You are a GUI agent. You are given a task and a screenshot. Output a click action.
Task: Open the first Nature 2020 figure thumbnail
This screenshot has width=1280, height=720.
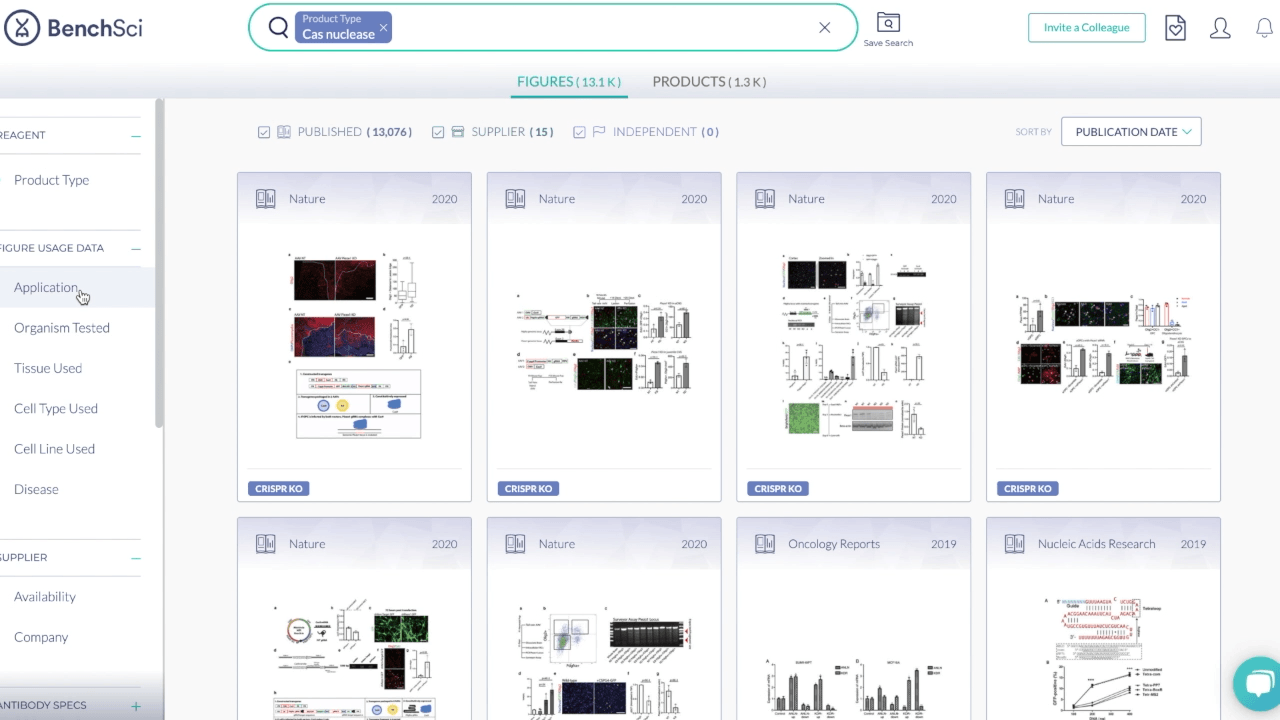[x=355, y=345]
